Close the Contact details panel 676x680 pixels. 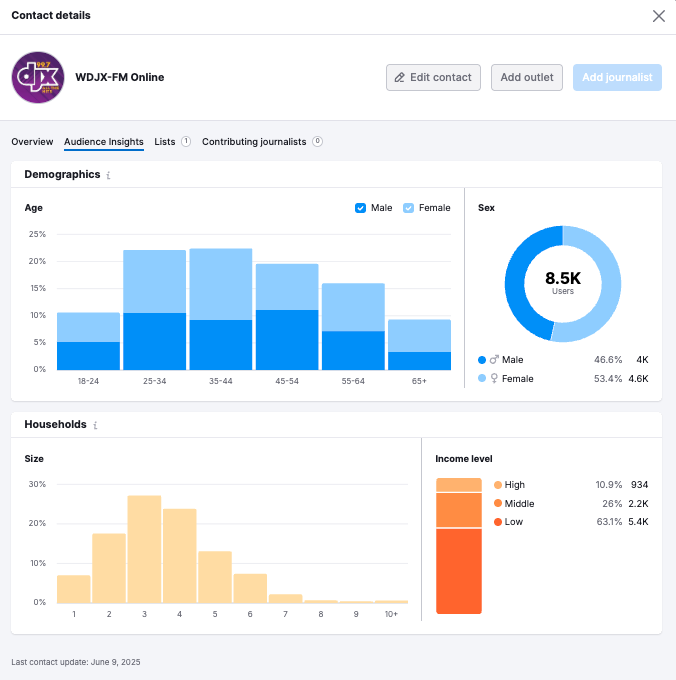tap(658, 16)
